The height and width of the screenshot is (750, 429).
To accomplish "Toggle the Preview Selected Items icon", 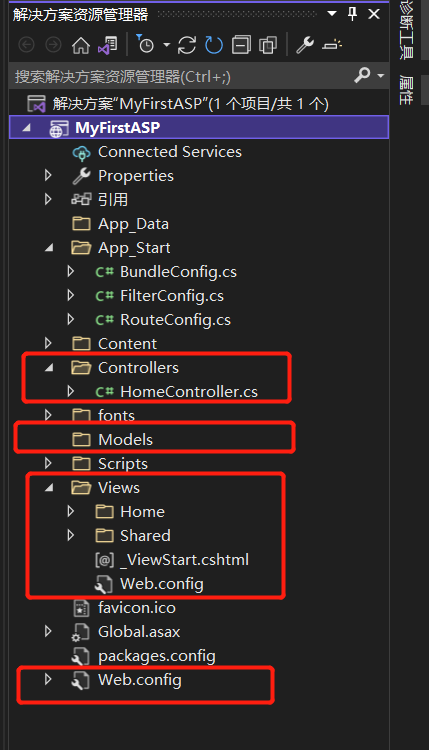I will (x=332, y=45).
